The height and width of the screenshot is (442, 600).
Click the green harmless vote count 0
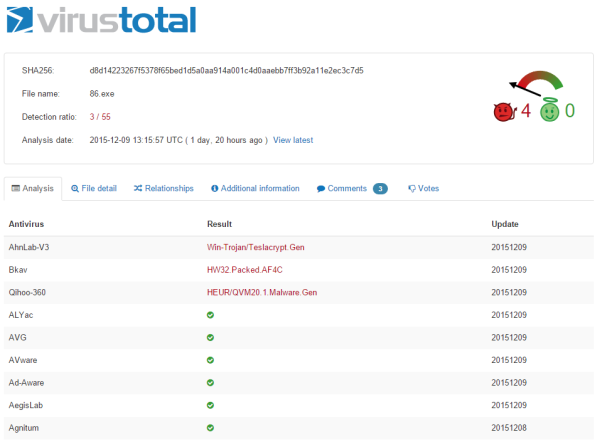click(570, 111)
